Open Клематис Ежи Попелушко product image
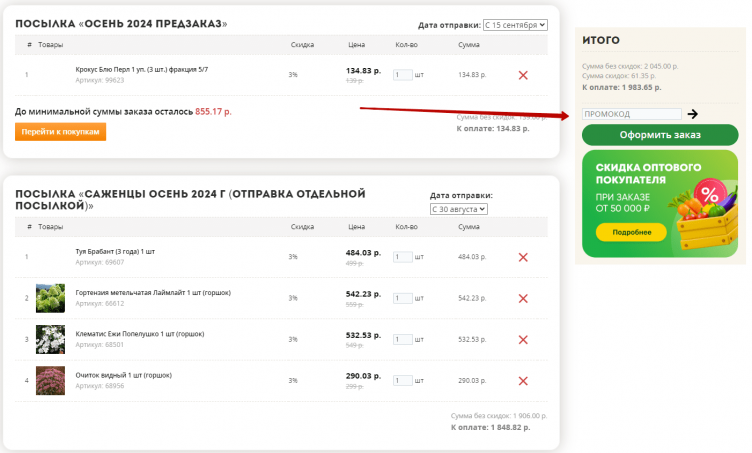 click(50, 339)
